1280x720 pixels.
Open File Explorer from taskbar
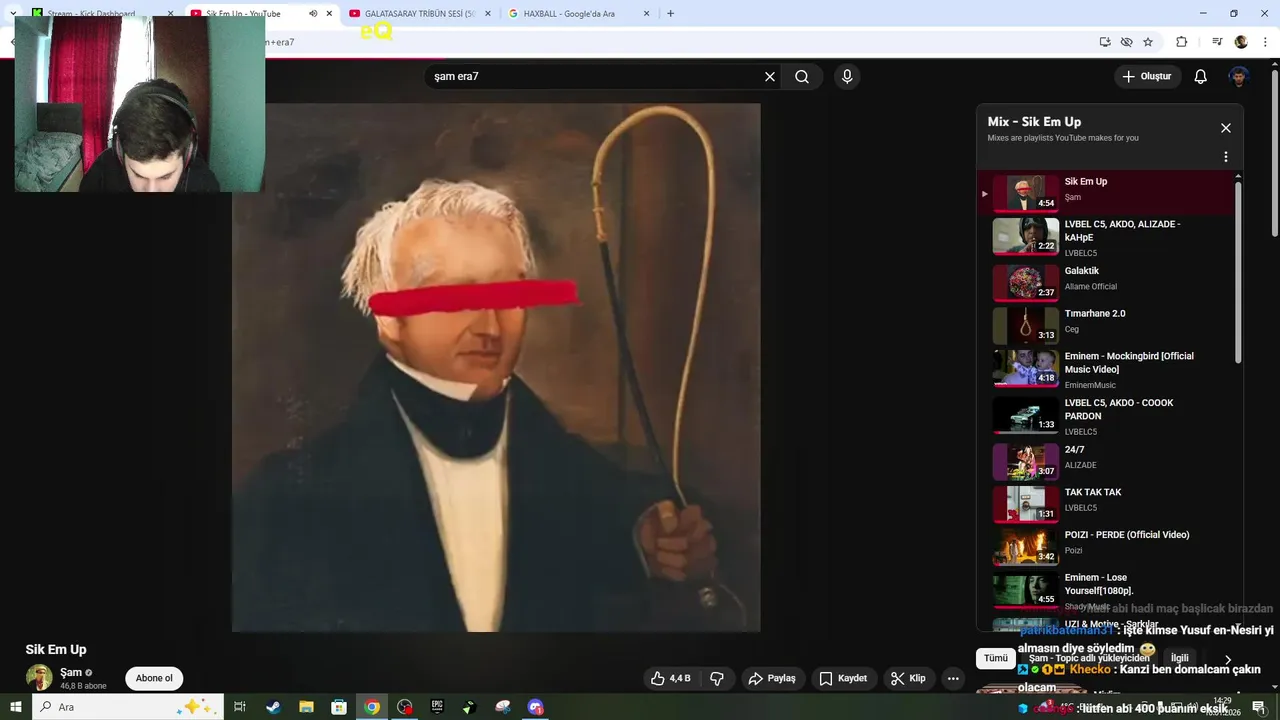[x=306, y=707]
